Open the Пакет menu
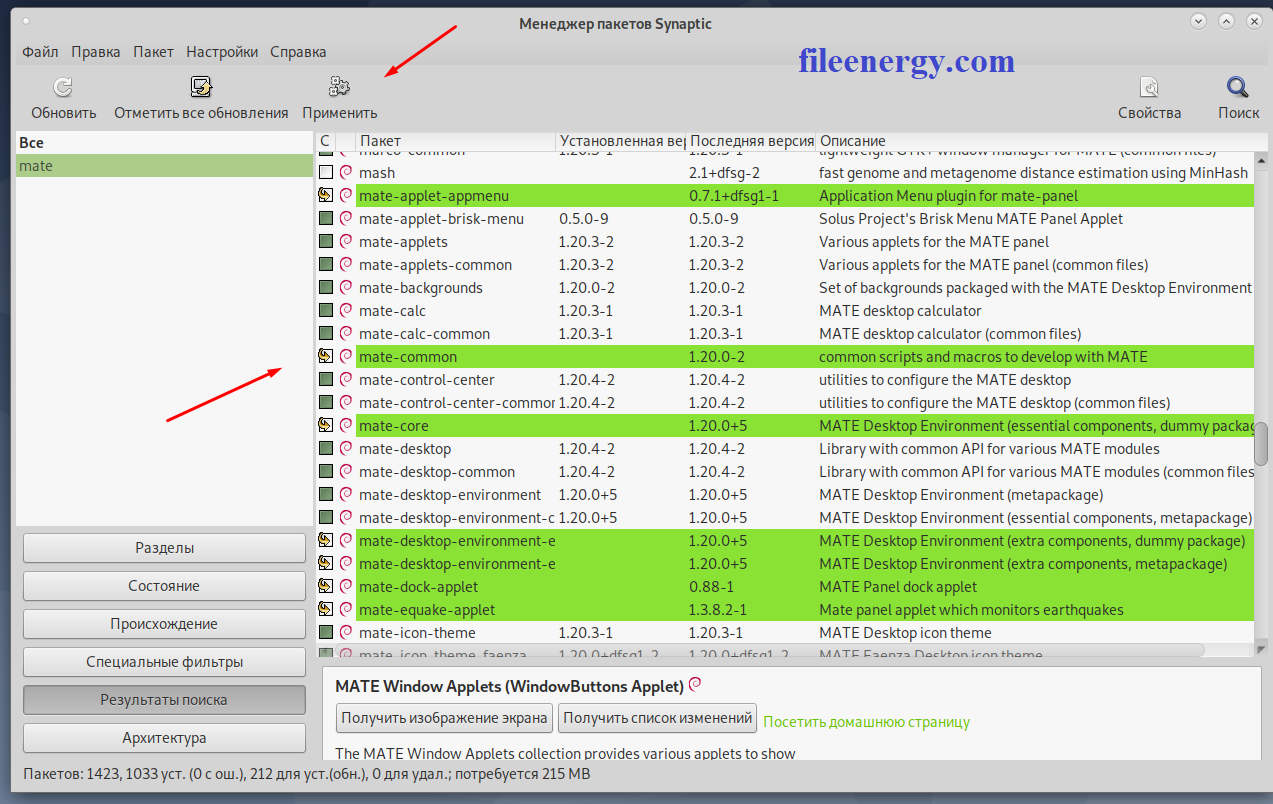1273x804 pixels. point(153,52)
